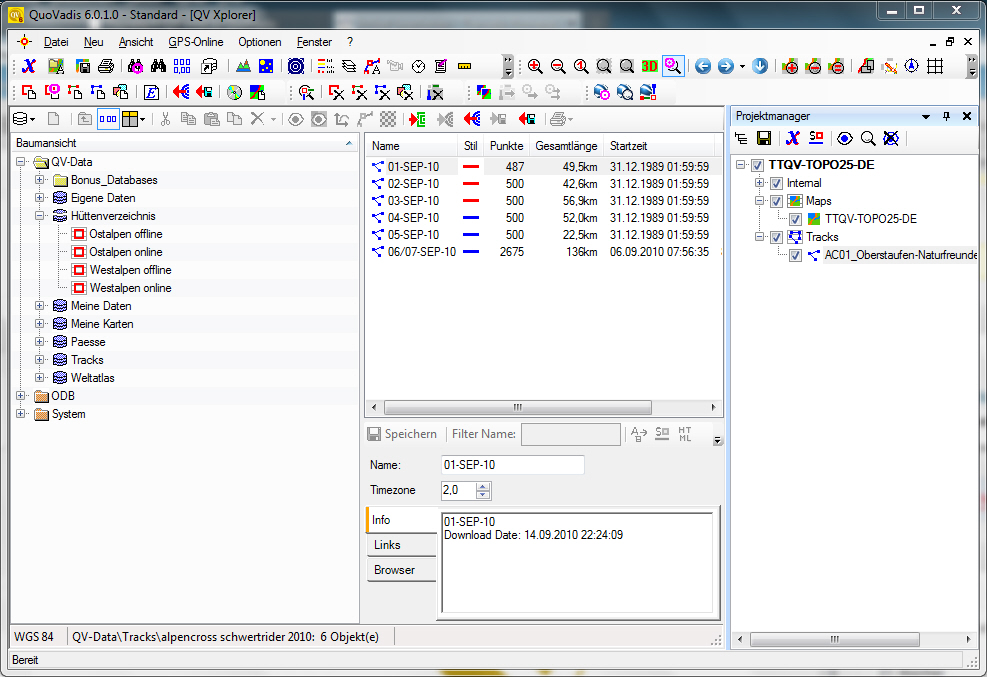Click the blue Stil swatch of 06/07-SEP-10
987x677 pixels.
pyautogui.click(x=471, y=252)
